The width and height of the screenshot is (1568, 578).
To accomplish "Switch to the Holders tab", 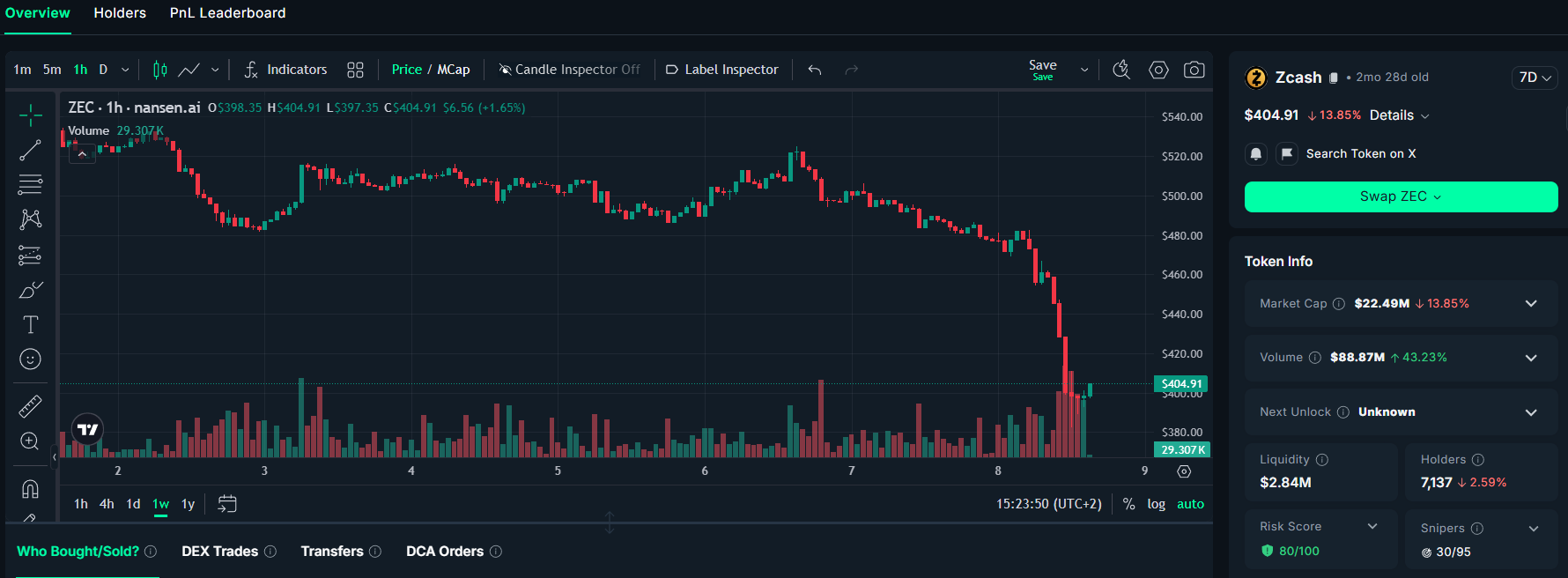I will [x=120, y=13].
